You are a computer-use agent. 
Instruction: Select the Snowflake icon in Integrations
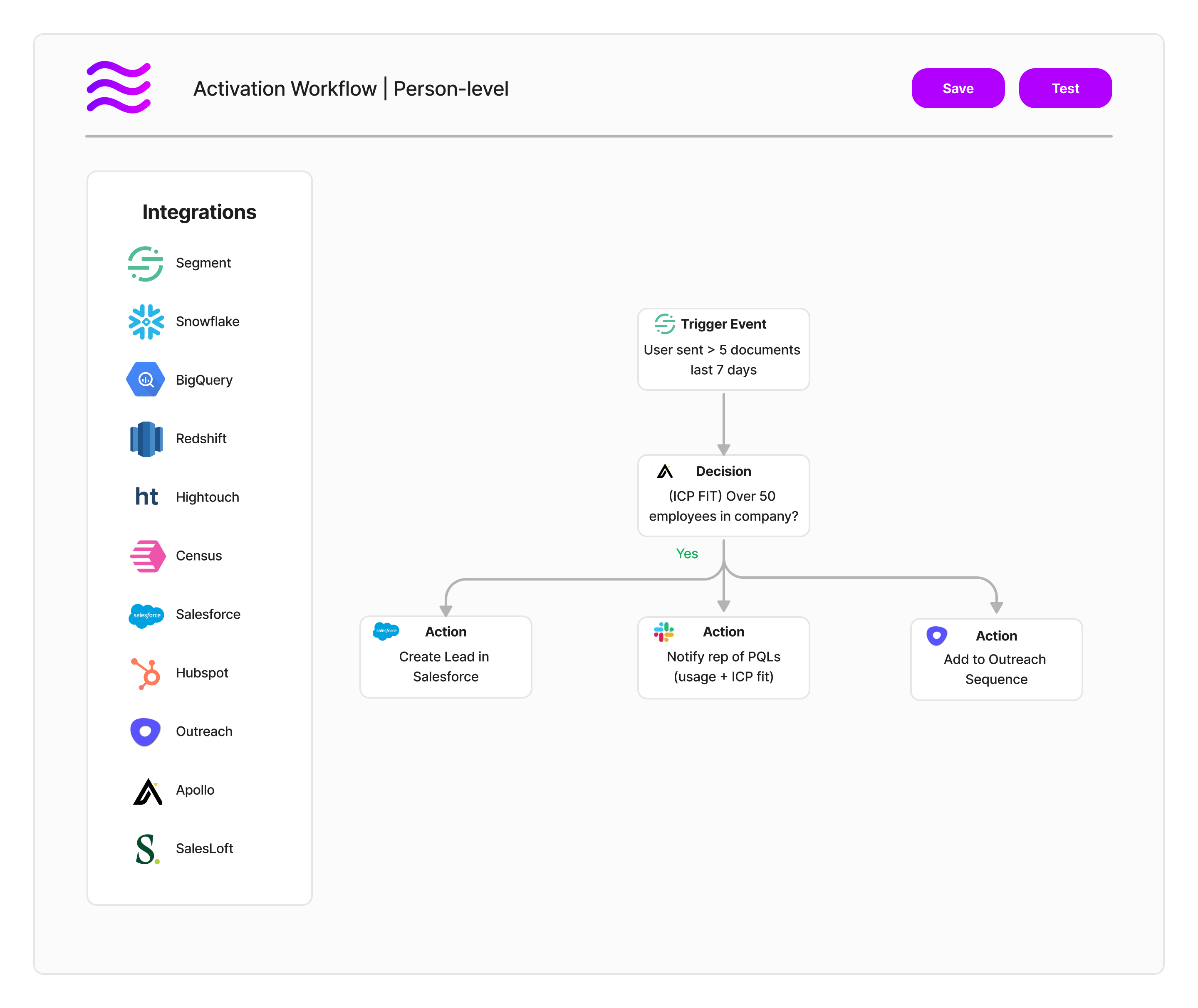(146, 322)
